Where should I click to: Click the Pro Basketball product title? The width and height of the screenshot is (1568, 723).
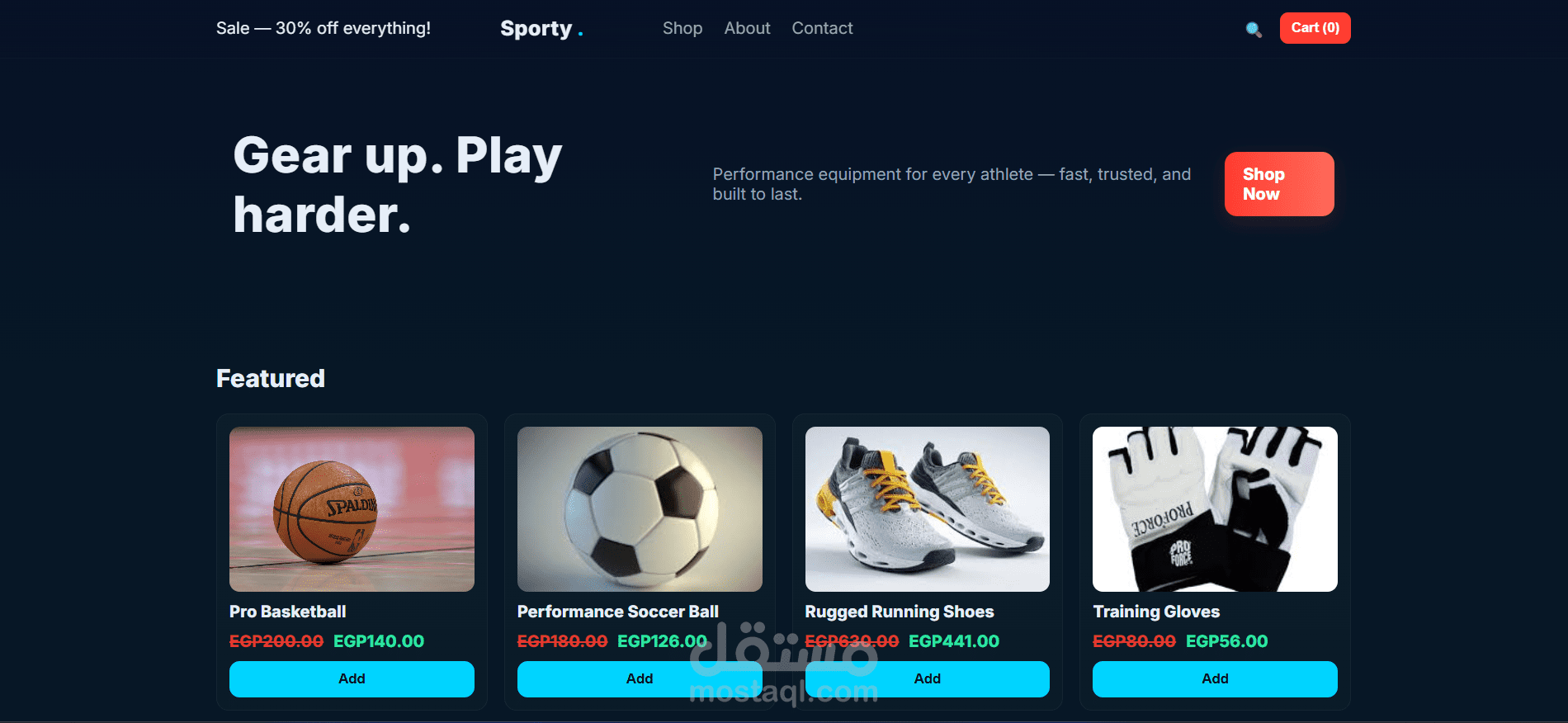click(287, 612)
